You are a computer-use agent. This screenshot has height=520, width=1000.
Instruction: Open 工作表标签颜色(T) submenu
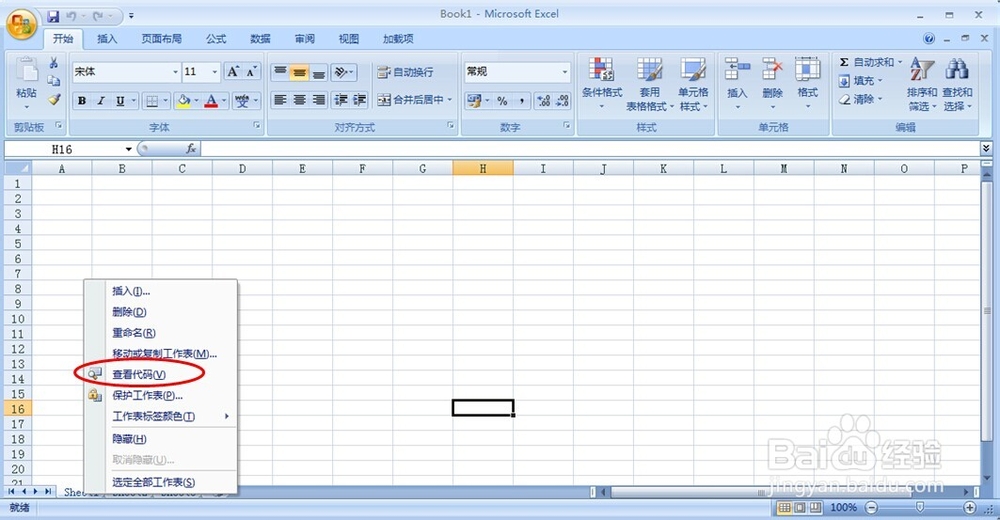click(x=161, y=417)
